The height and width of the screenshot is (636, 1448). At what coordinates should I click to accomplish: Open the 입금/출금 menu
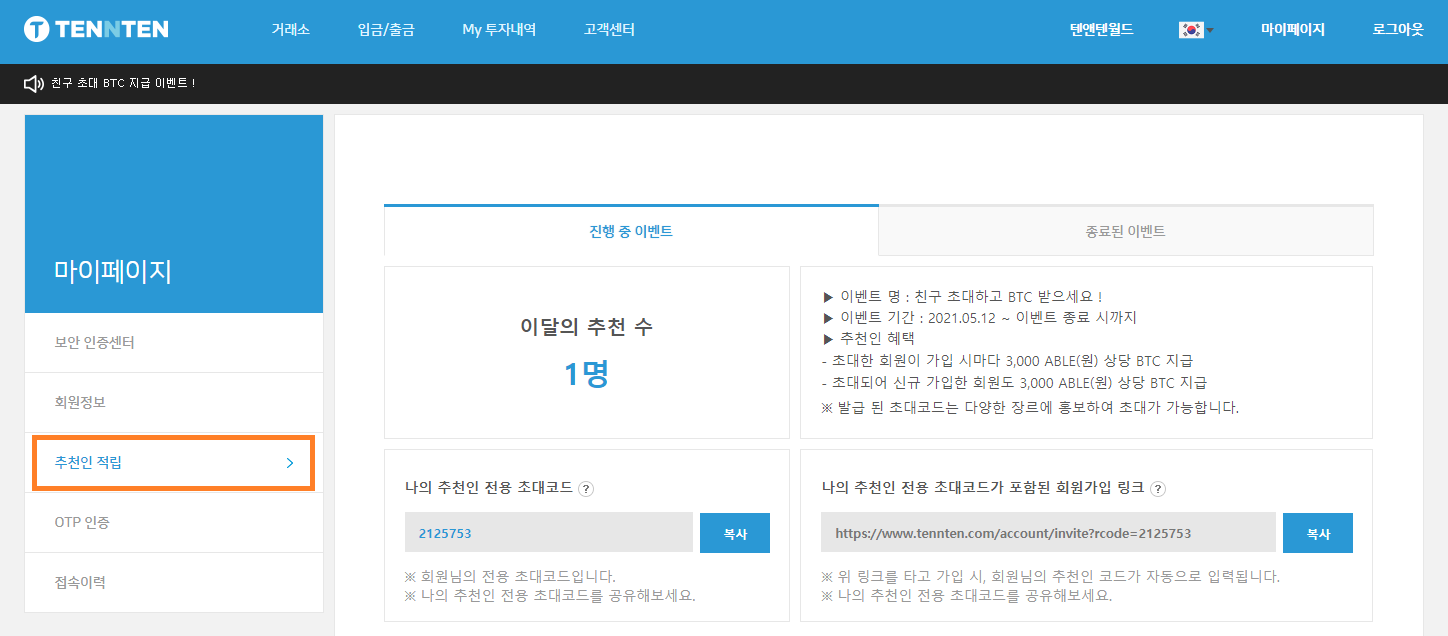coord(386,30)
